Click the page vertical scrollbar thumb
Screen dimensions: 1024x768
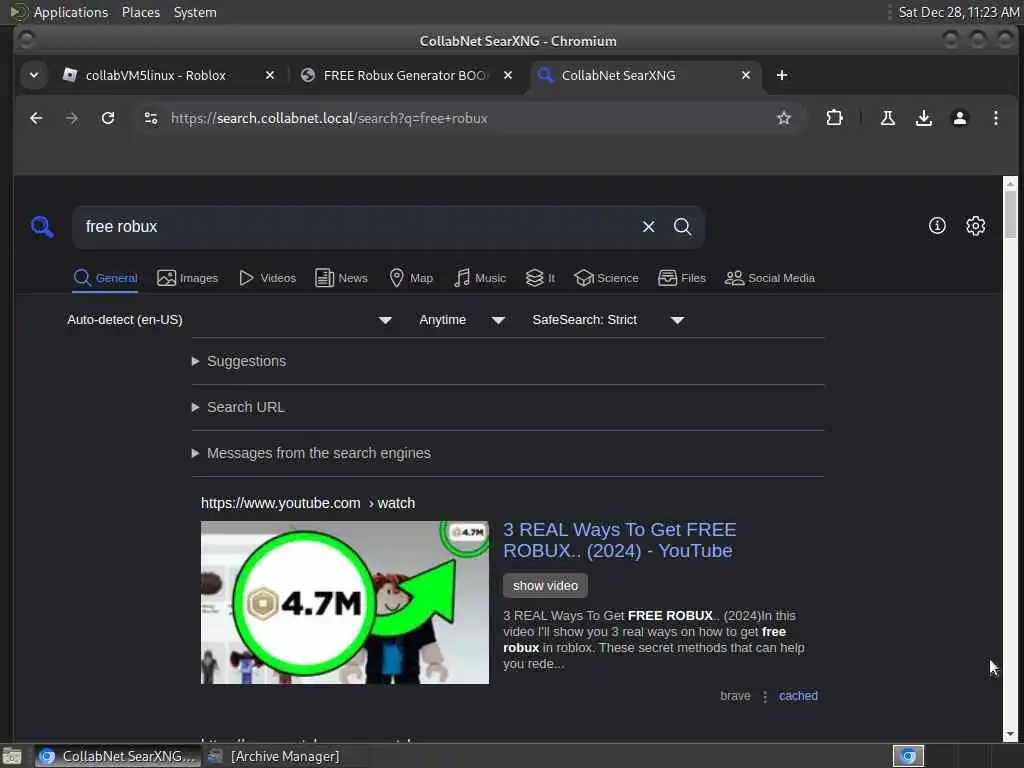click(x=1010, y=214)
